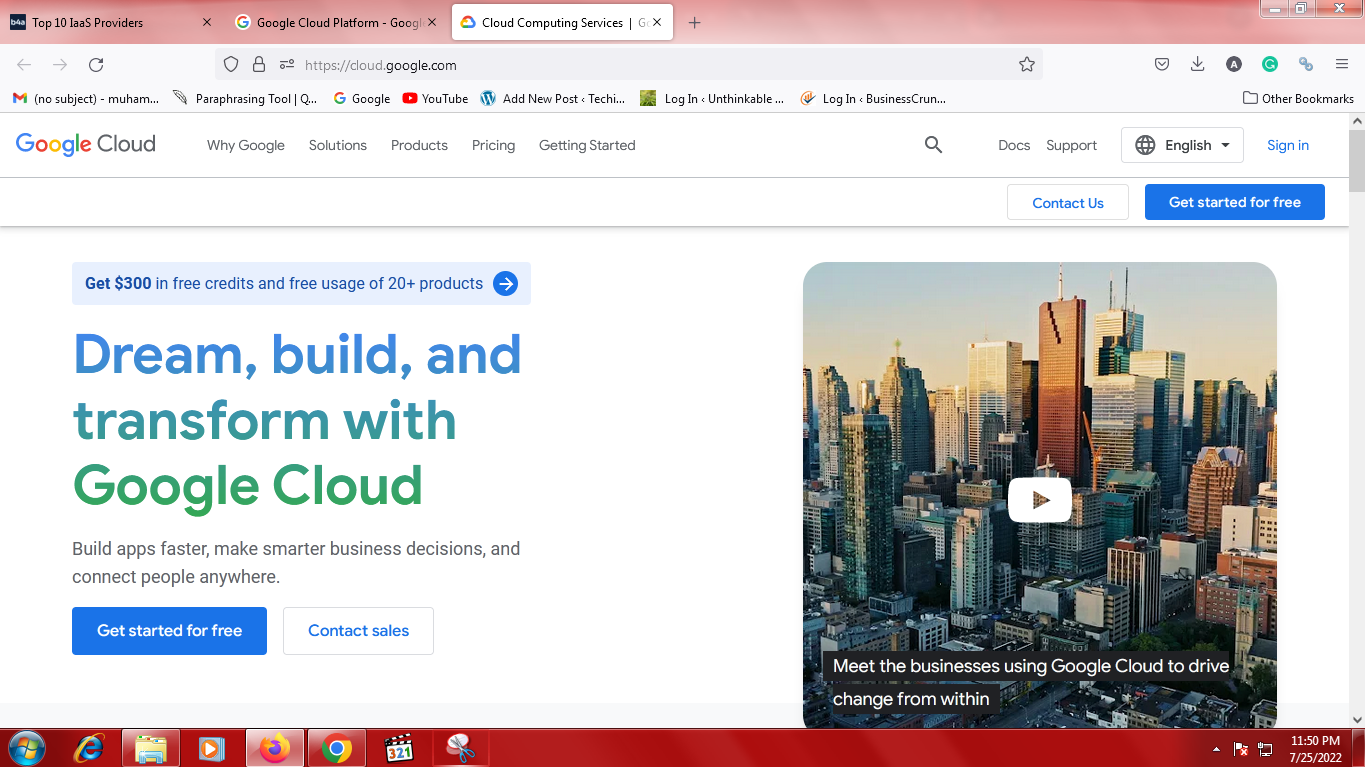Open the Getting Started menu item

point(587,145)
